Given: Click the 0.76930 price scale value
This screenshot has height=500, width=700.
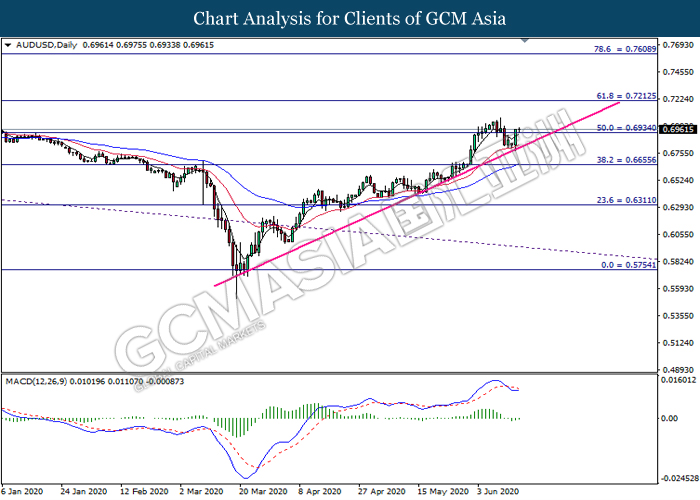Looking at the screenshot, I should [678, 45].
